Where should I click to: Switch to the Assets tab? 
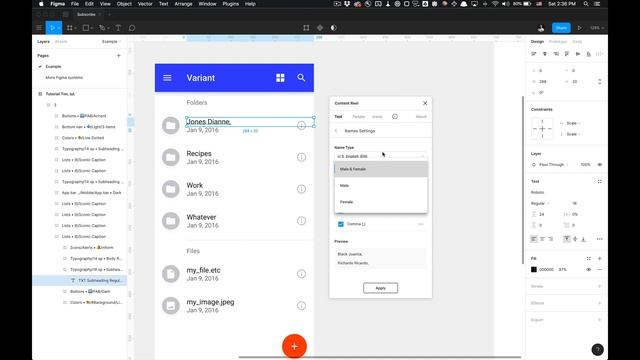[61, 42]
